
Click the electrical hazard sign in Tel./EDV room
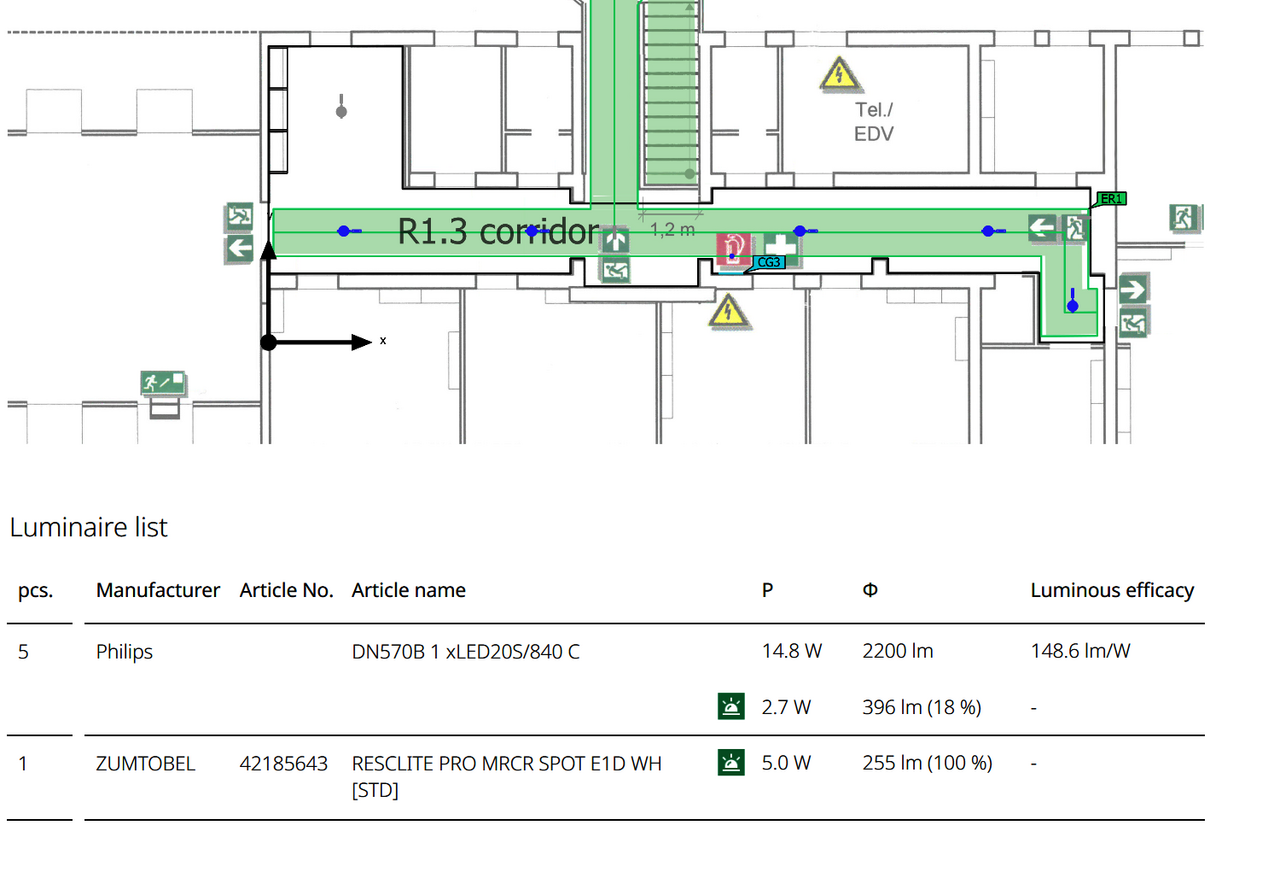(x=838, y=75)
